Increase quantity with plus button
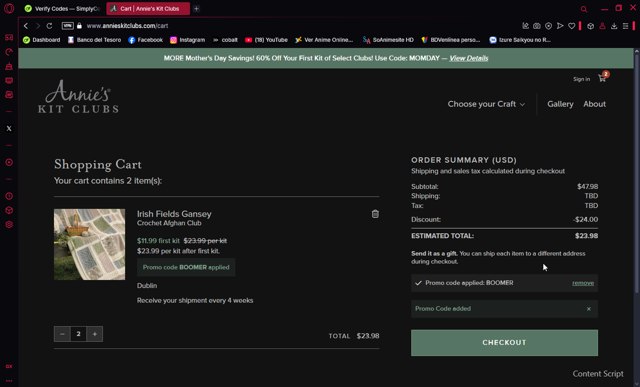This screenshot has width=640, height=387. [x=95, y=334]
